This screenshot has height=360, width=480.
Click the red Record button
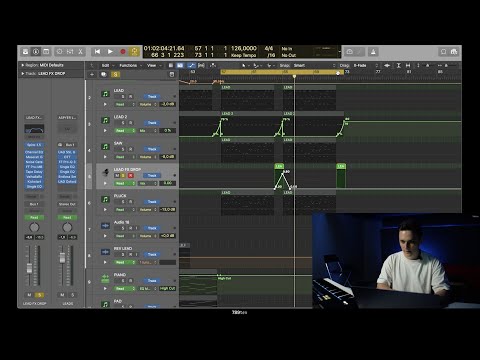(x=123, y=52)
